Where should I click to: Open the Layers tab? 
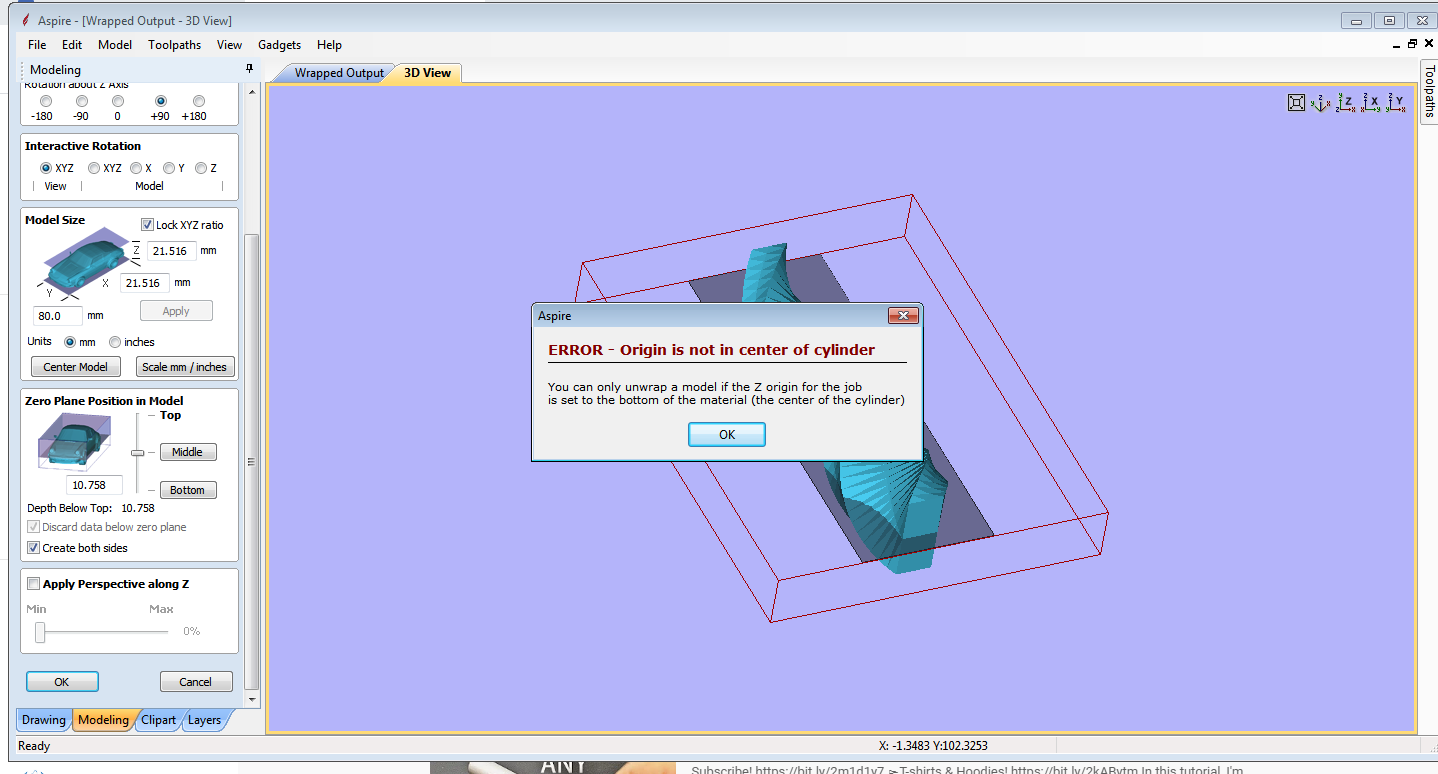click(x=204, y=720)
